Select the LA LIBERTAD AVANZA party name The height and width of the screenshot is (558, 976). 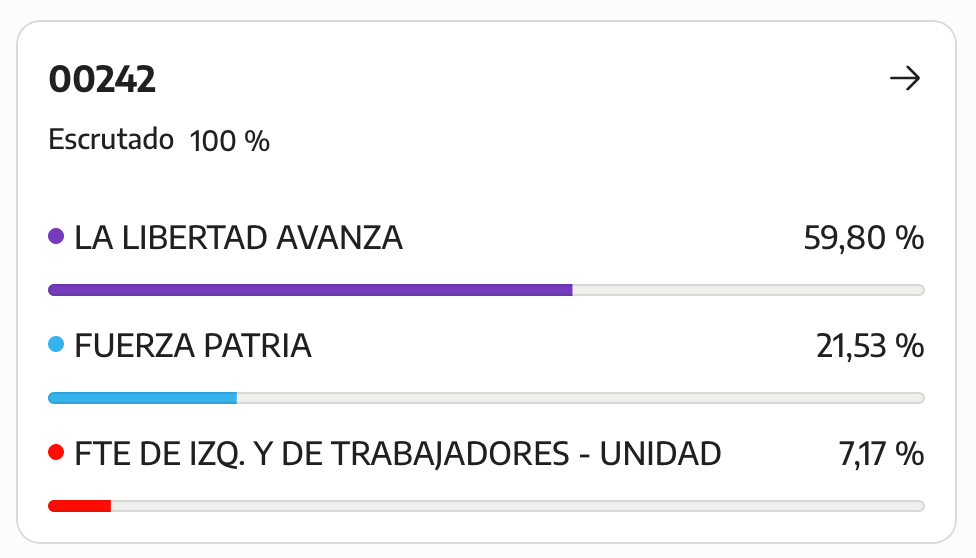238,238
